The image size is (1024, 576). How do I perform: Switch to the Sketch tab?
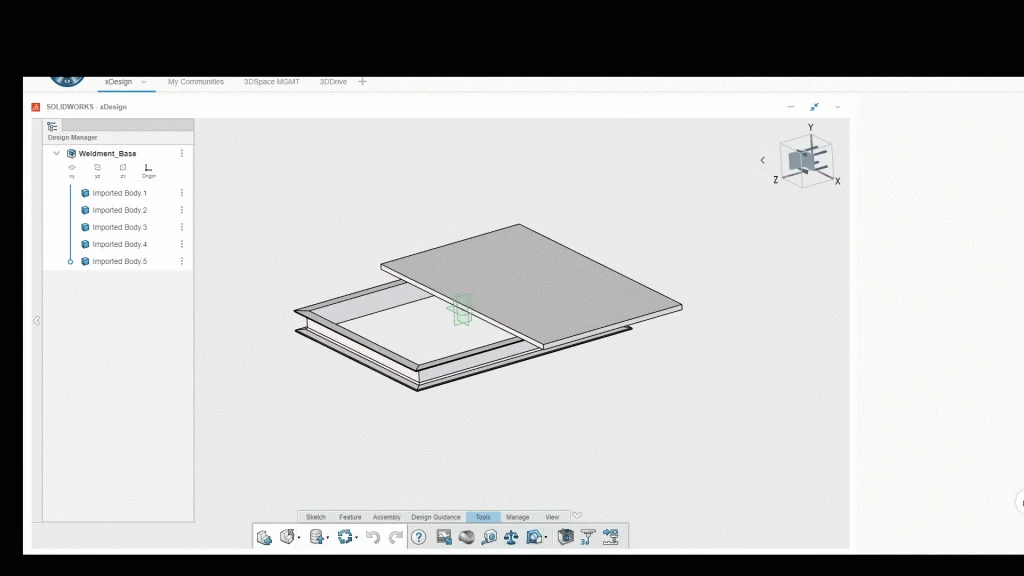[x=315, y=517]
